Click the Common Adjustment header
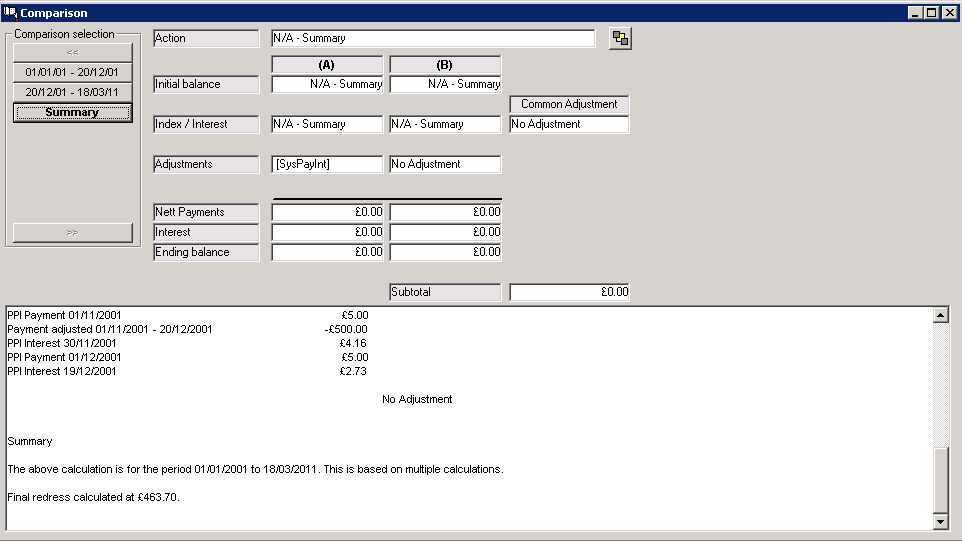Image resolution: width=962 pixels, height=541 pixels. 569,104
